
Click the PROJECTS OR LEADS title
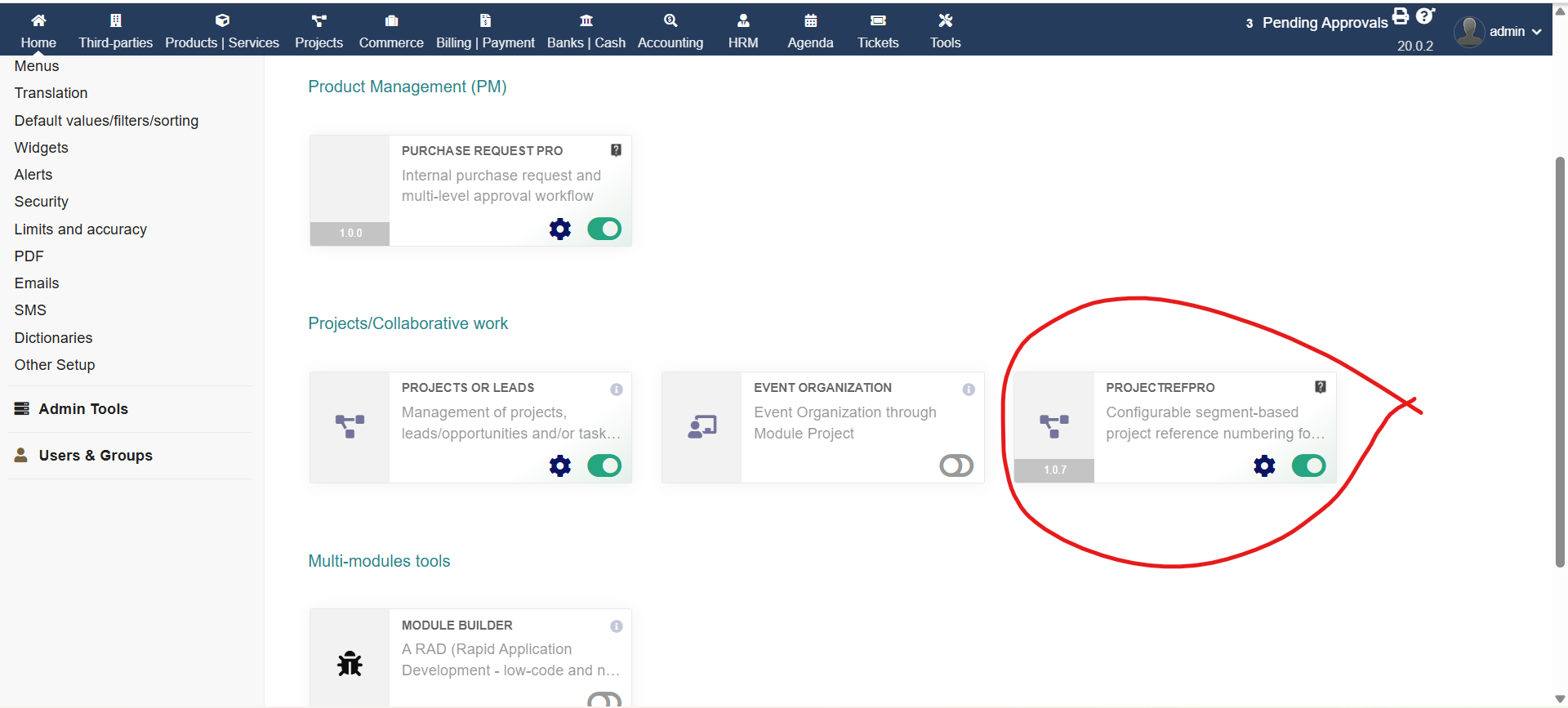tap(468, 388)
